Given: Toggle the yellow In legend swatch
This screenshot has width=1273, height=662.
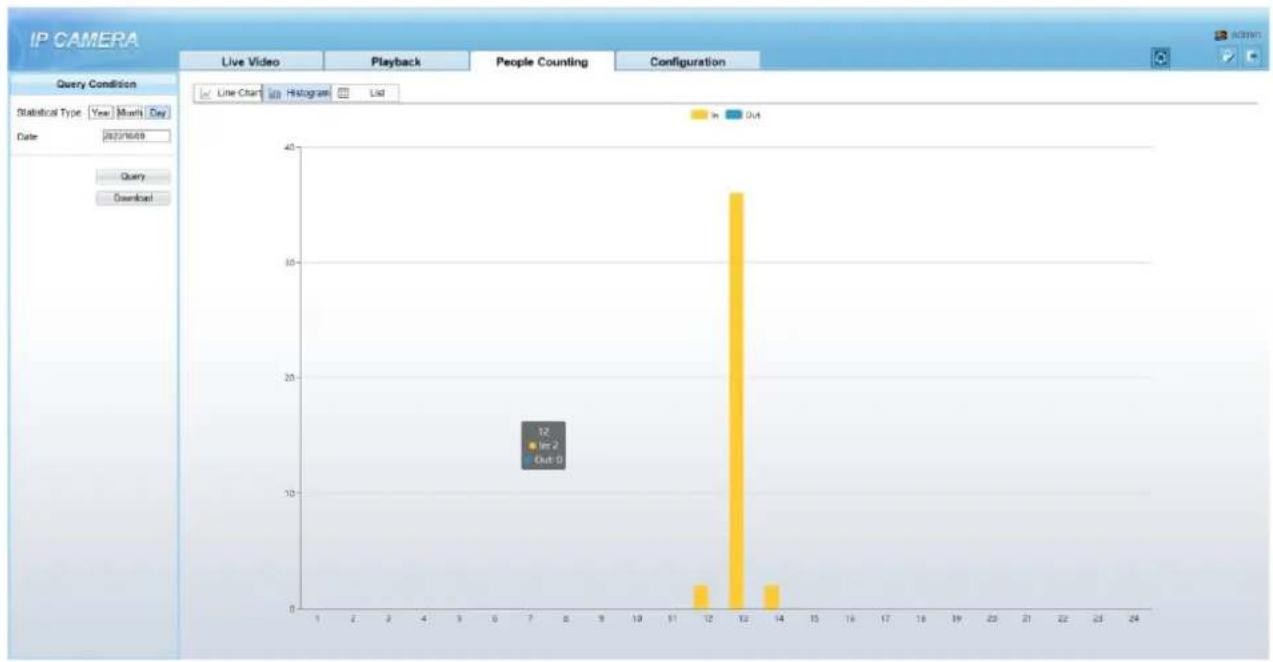Looking at the screenshot, I should click(x=698, y=116).
